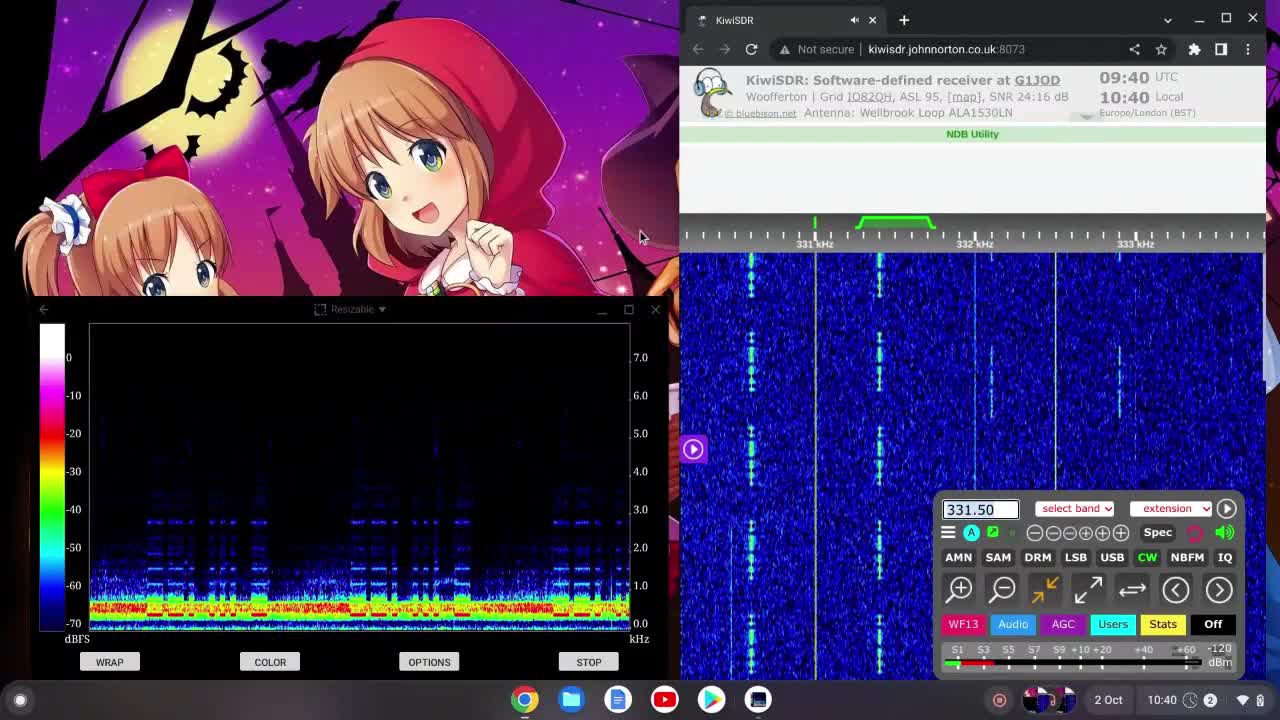Zoom out waterfall with magnifier minus
Viewport: 1280px width, 720px height.
pos(1002,590)
